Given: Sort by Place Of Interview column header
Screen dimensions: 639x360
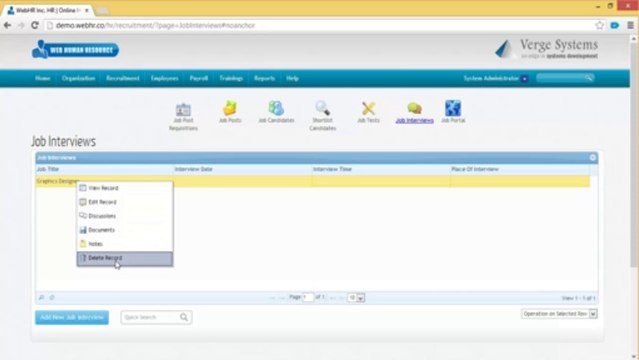Looking at the screenshot, I should pyautogui.click(x=520, y=169).
